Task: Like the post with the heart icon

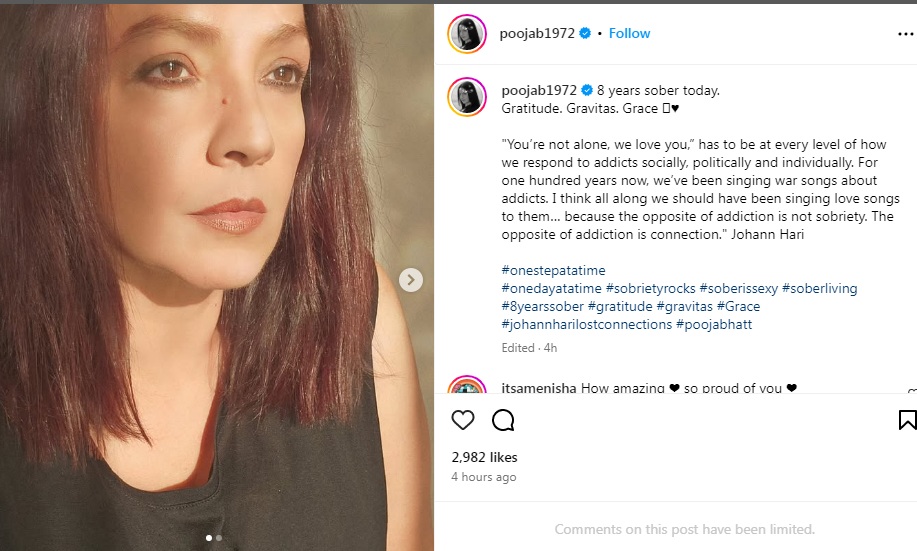Action: 462,420
